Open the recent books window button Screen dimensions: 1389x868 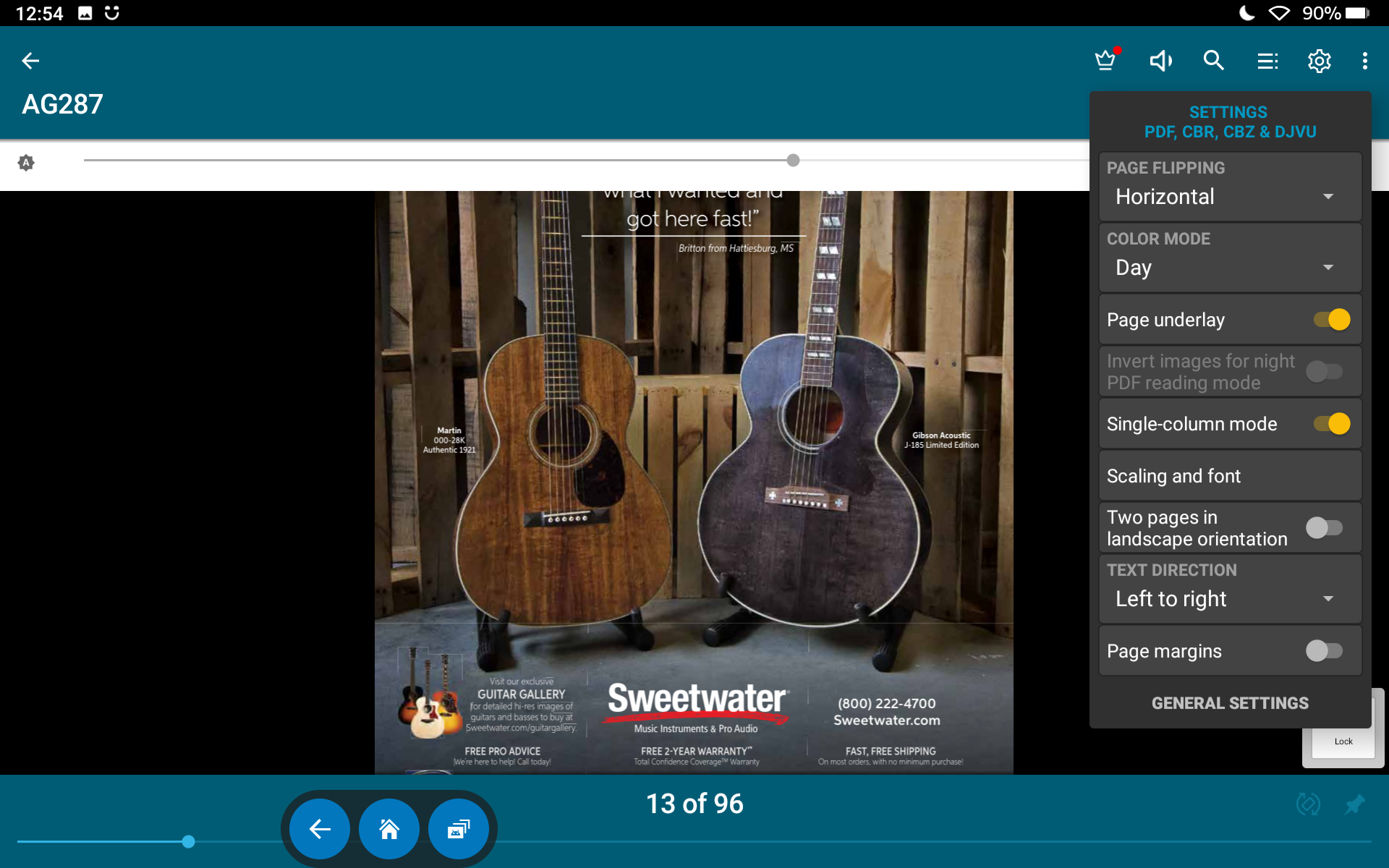pyautogui.click(x=459, y=829)
